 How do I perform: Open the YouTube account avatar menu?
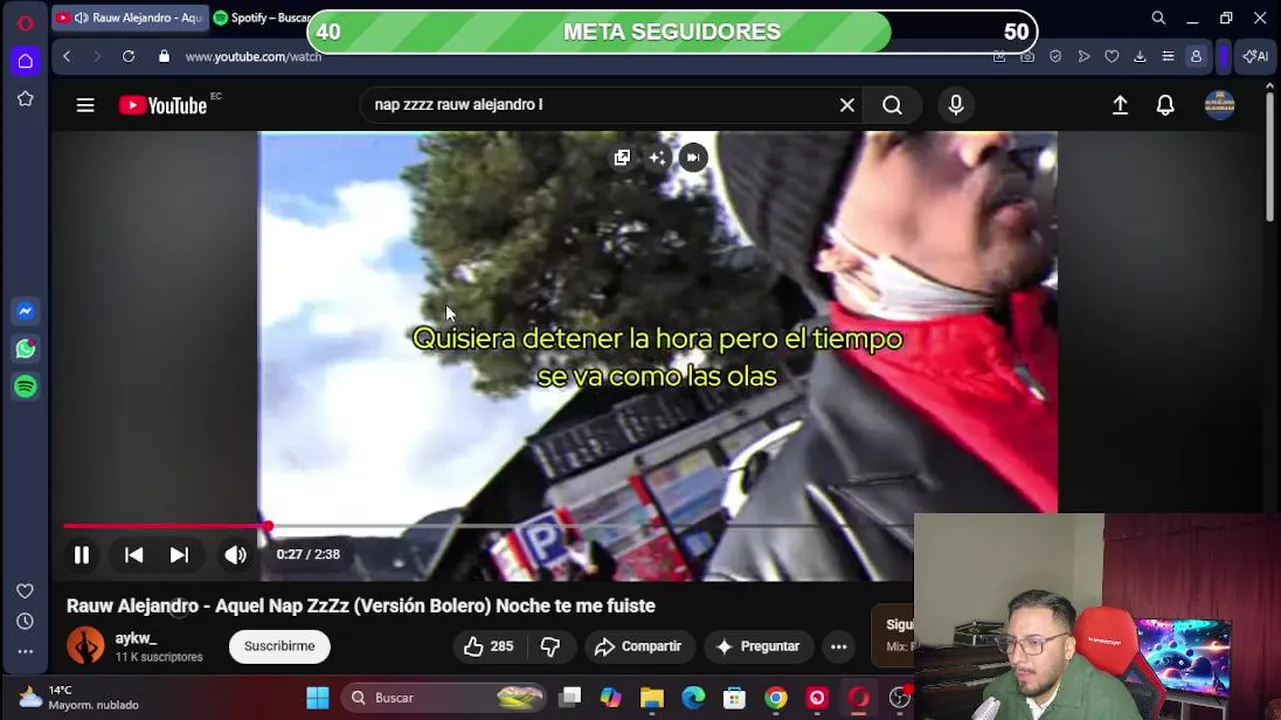pos(1219,105)
